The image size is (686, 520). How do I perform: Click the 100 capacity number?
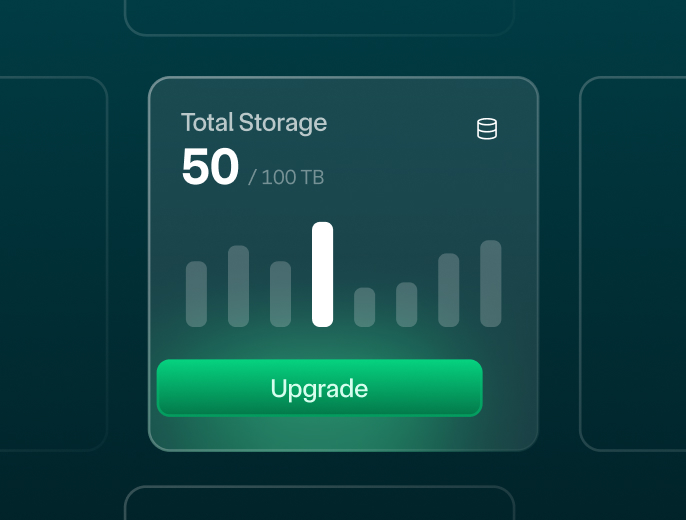(x=279, y=178)
